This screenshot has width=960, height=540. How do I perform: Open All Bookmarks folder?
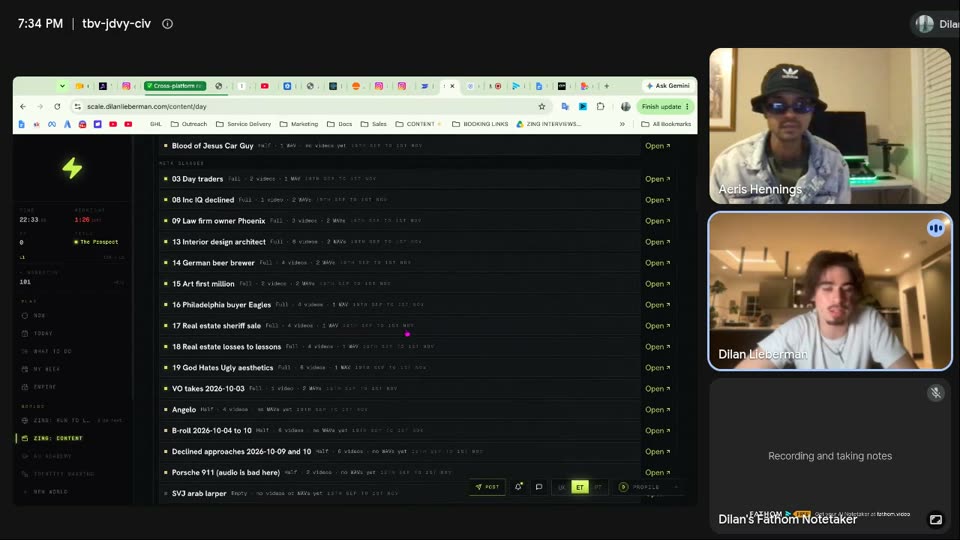666,124
